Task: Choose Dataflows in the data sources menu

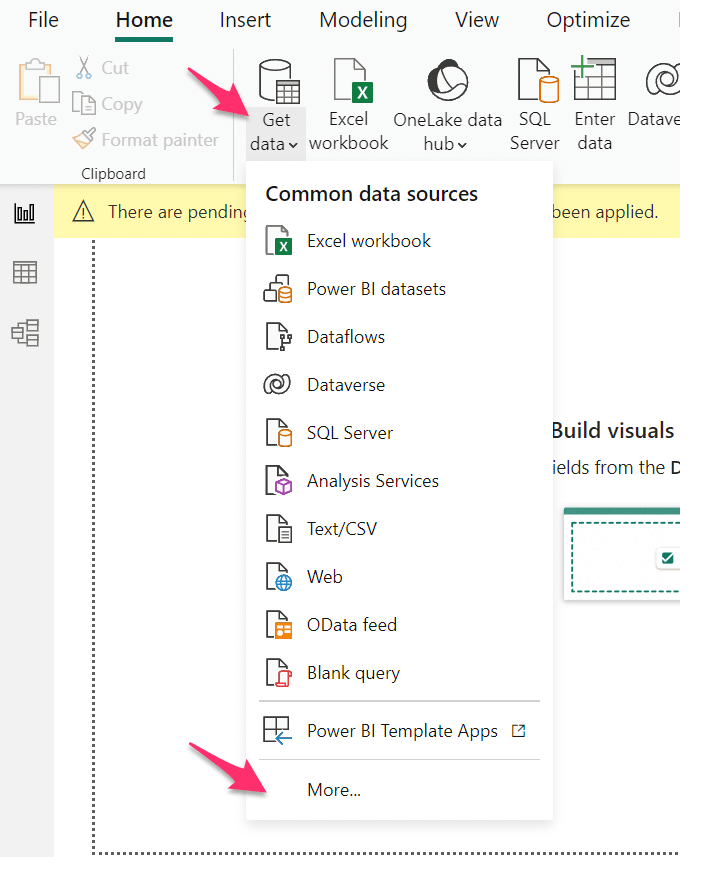Action: click(x=399, y=337)
